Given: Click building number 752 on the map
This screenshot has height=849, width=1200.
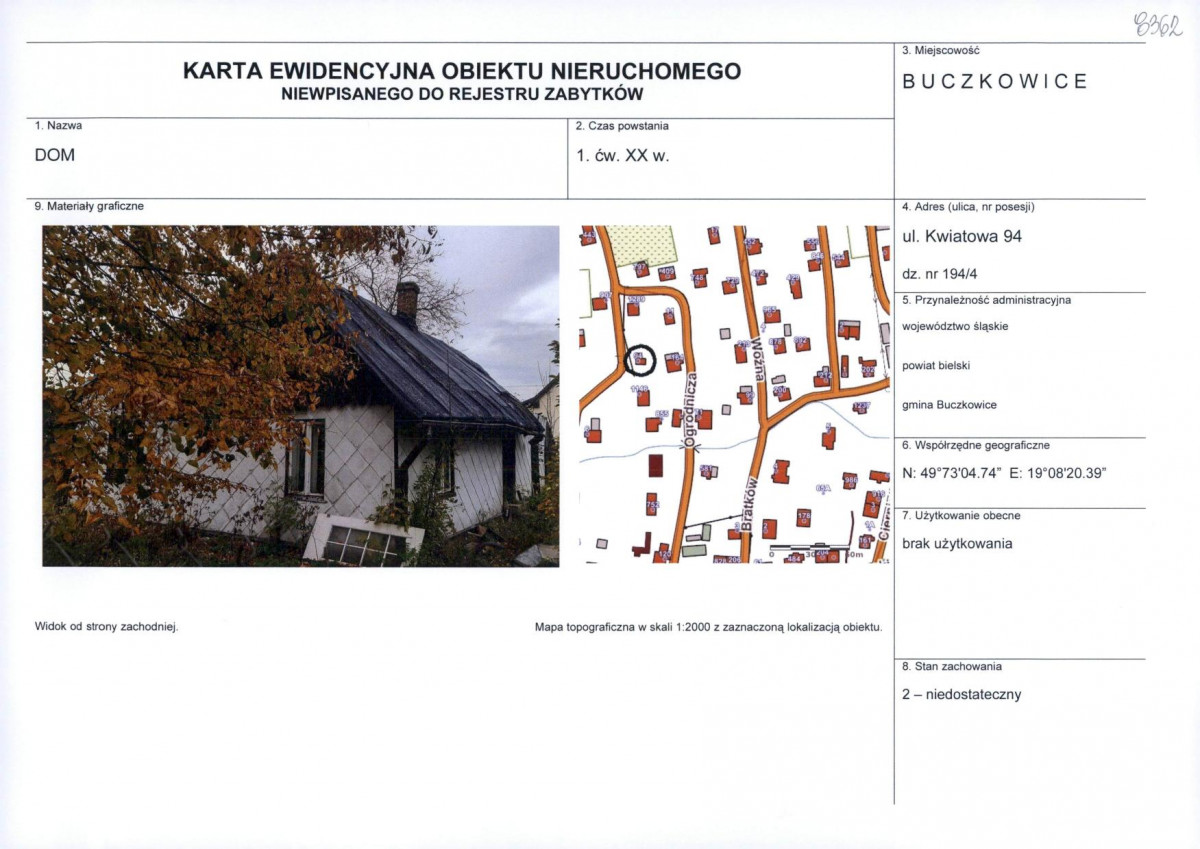Looking at the screenshot, I should [652, 505].
